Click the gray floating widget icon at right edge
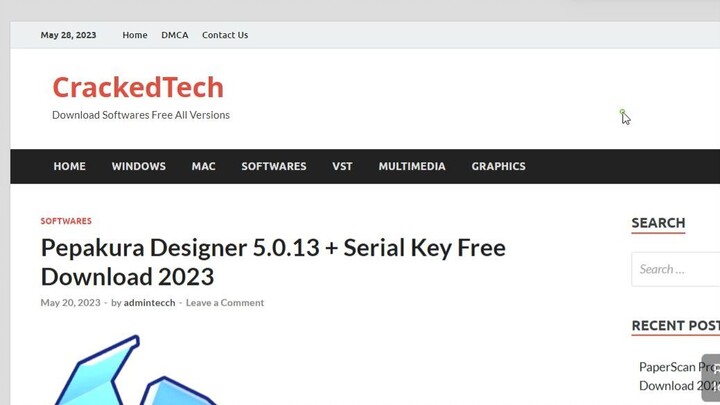Screen dimensions: 720x405 [x=711, y=377]
